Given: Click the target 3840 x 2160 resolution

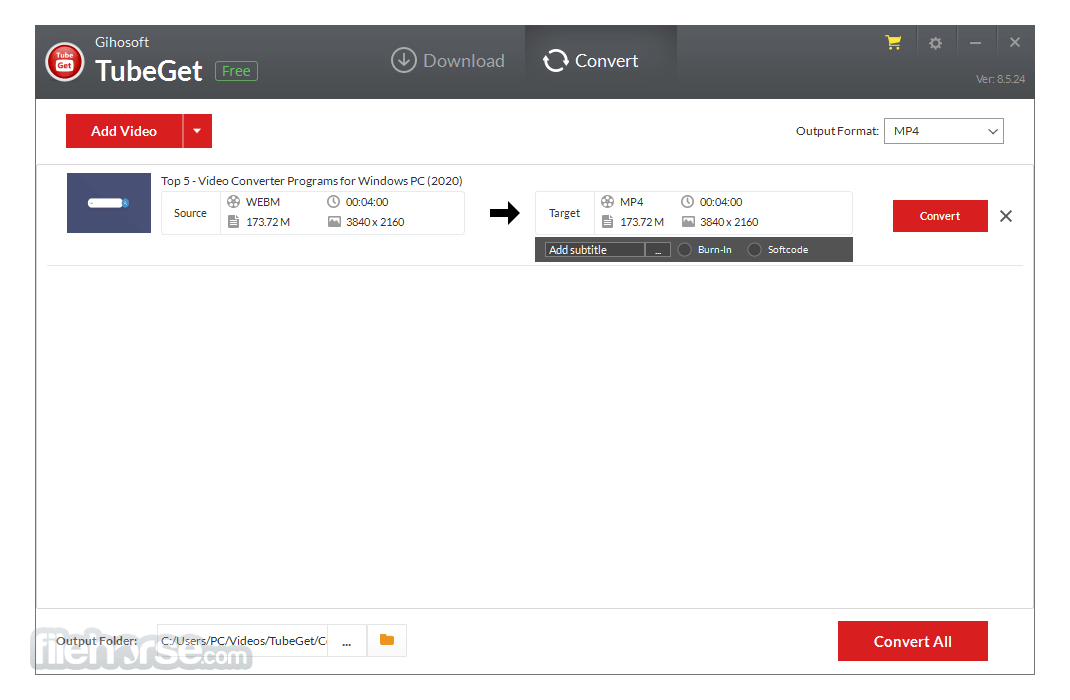Looking at the screenshot, I should 729,222.
